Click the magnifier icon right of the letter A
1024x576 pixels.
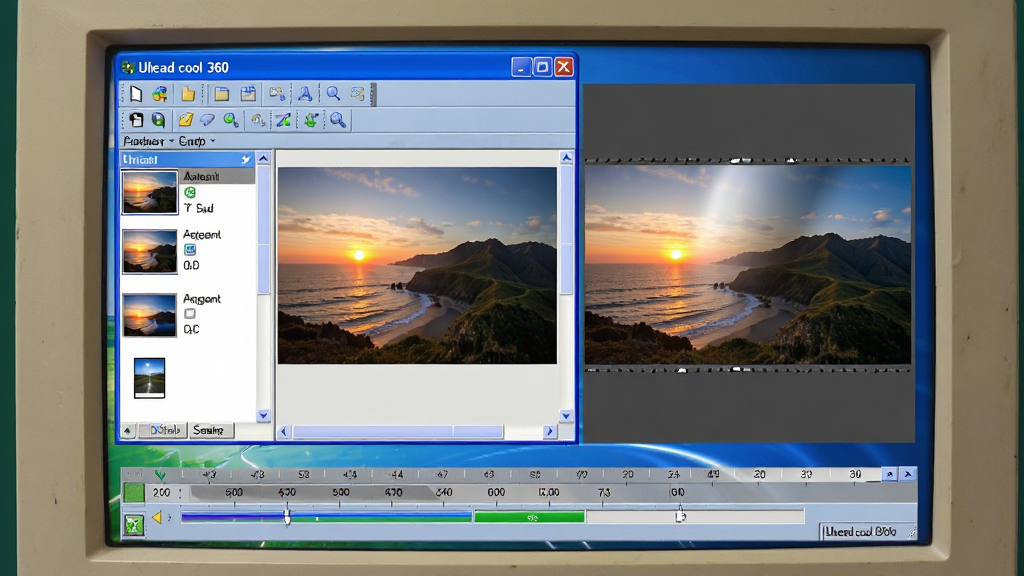333,94
